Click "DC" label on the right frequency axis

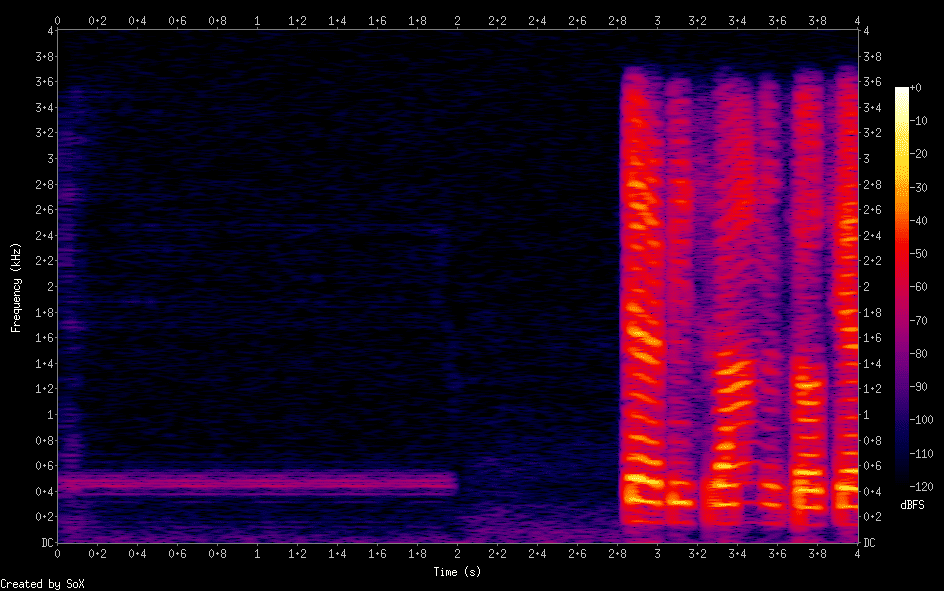click(869, 543)
